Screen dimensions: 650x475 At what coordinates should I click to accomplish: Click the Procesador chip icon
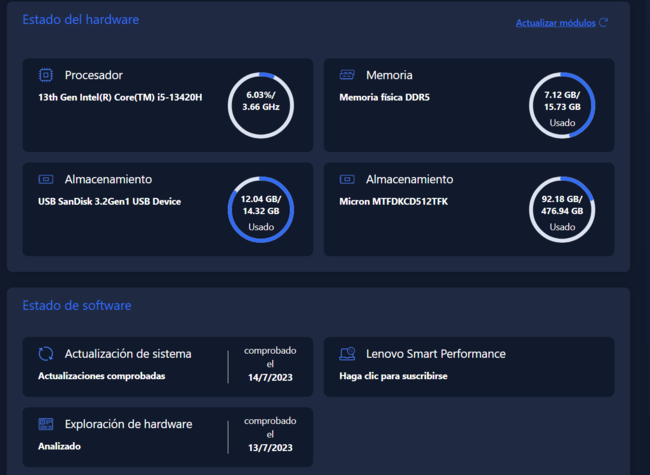pos(45,75)
